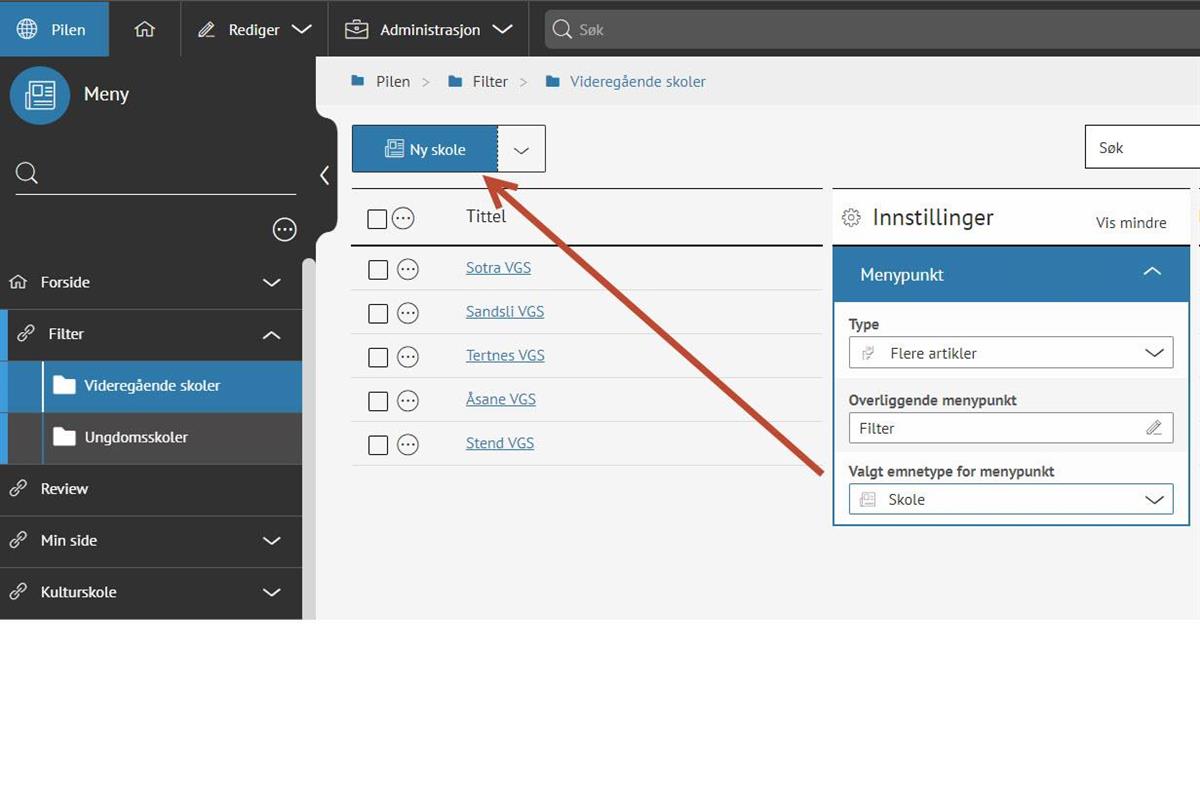The width and height of the screenshot is (1200, 799).
Task: Check the box next to Sandsli VGS
Action: pyautogui.click(x=378, y=313)
